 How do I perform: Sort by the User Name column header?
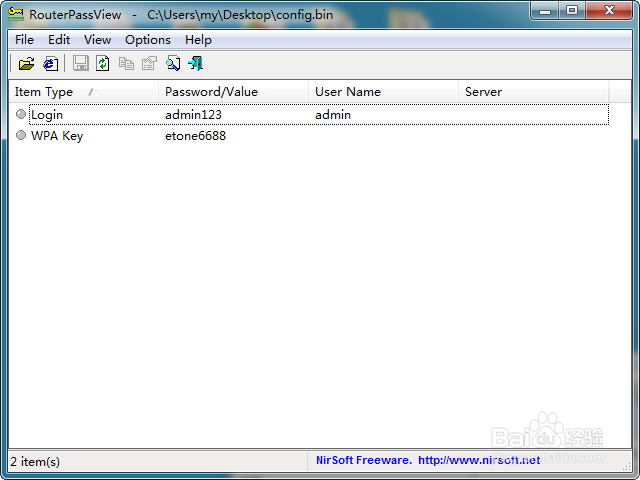point(383,92)
